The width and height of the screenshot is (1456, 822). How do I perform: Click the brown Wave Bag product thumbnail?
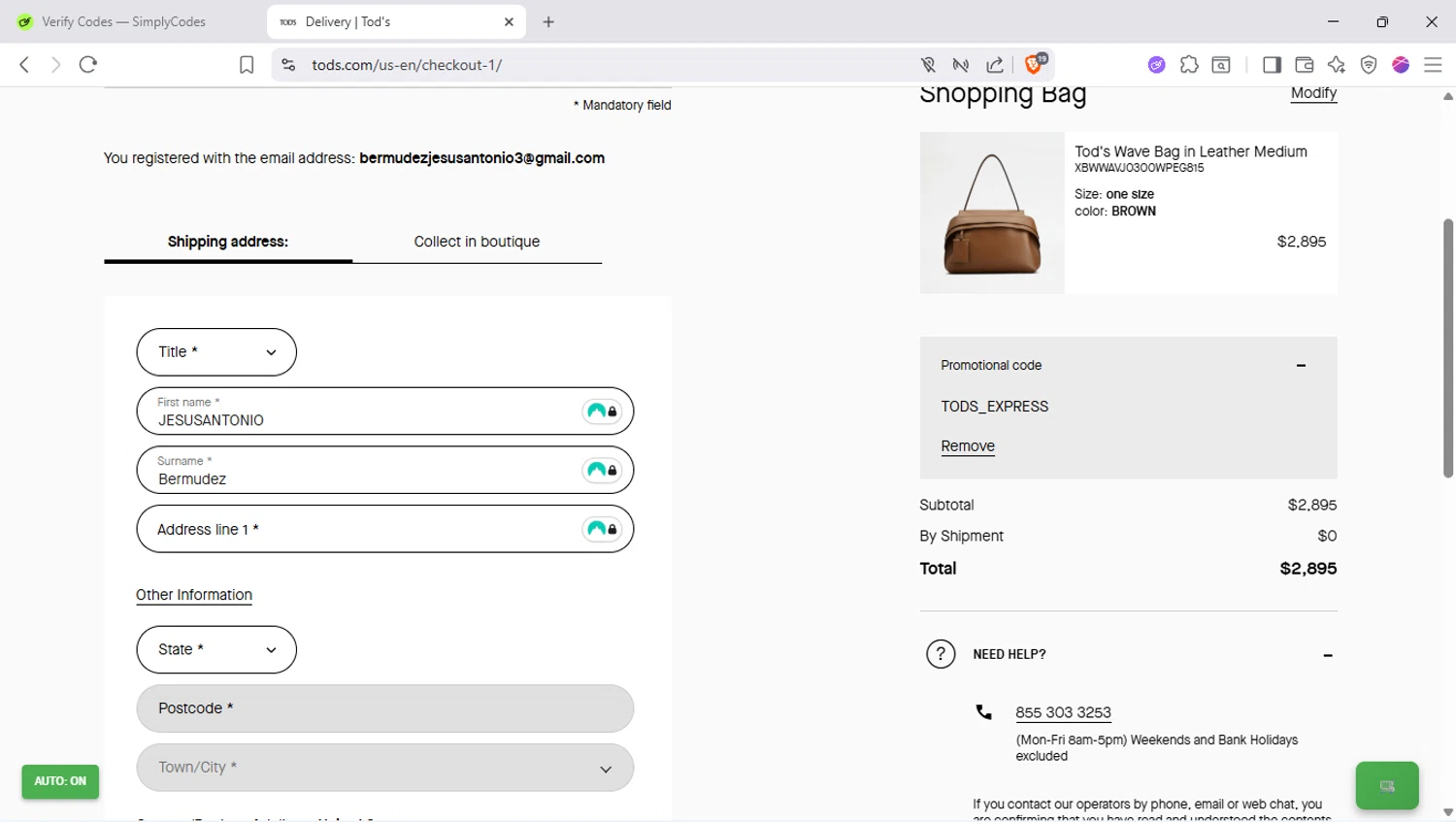pos(992,213)
